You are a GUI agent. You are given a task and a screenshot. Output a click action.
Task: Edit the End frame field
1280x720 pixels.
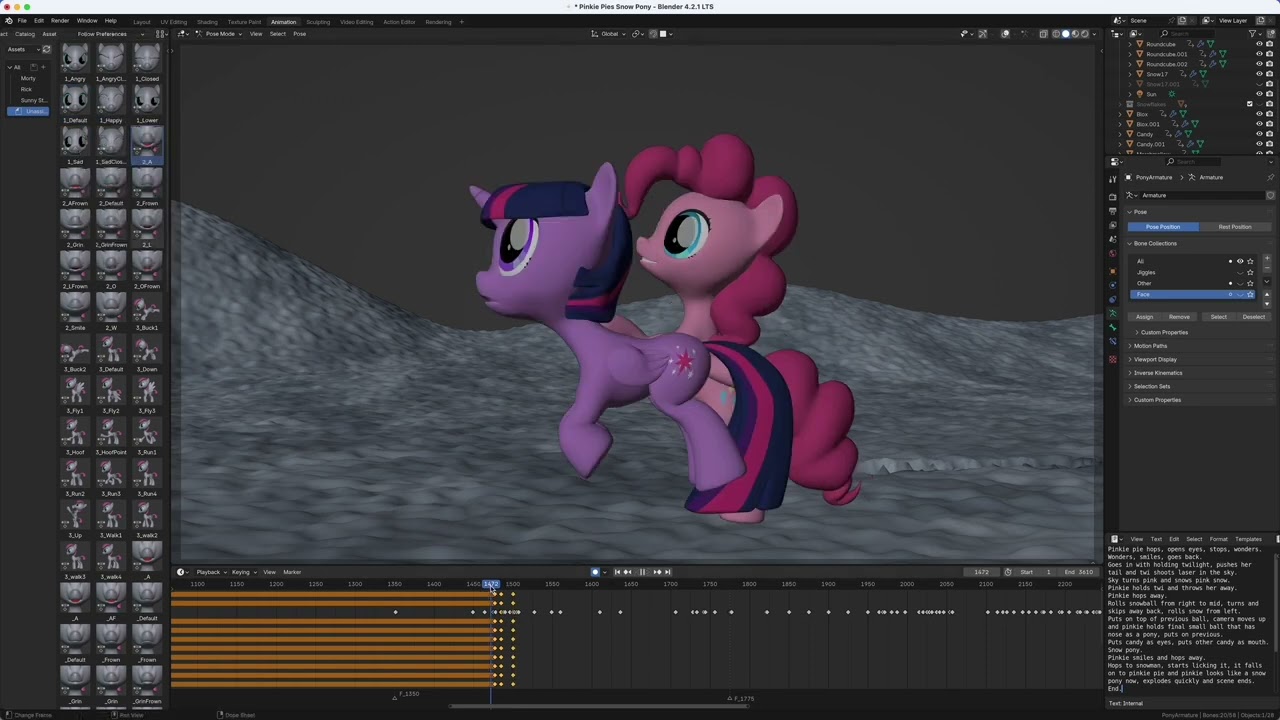[1079, 572]
